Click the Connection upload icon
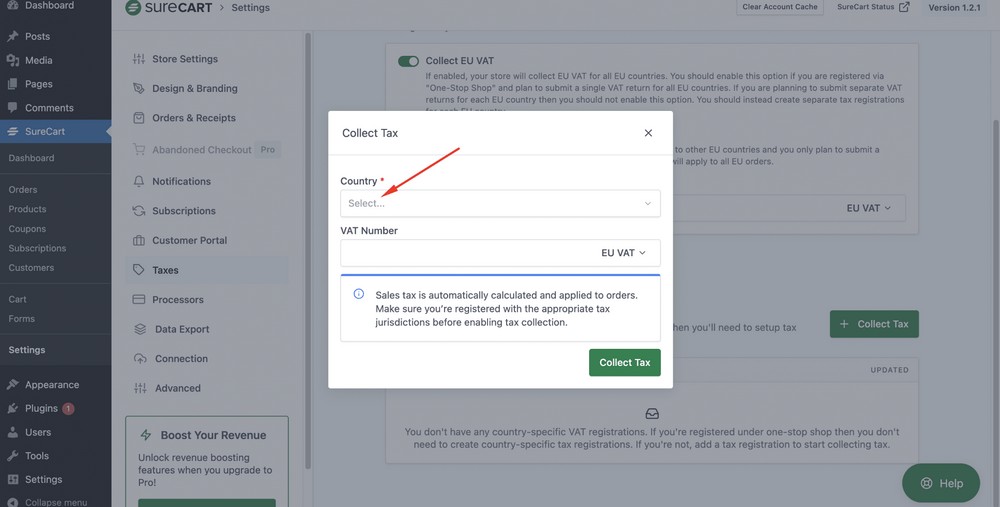The width and height of the screenshot is (1000, 507). click(139, 359)
